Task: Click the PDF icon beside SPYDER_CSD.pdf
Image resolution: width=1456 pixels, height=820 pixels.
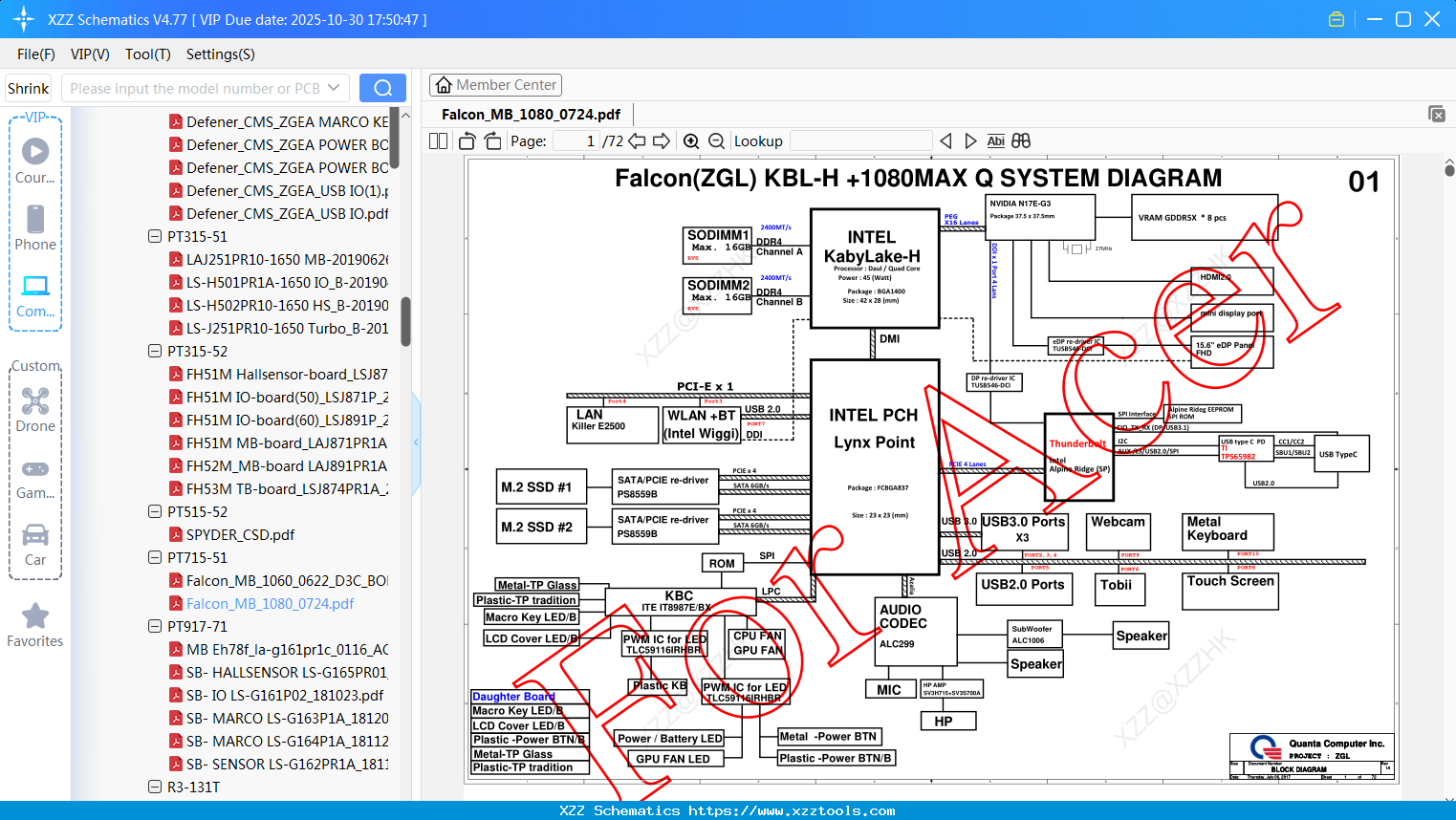Action: (176, 534)
